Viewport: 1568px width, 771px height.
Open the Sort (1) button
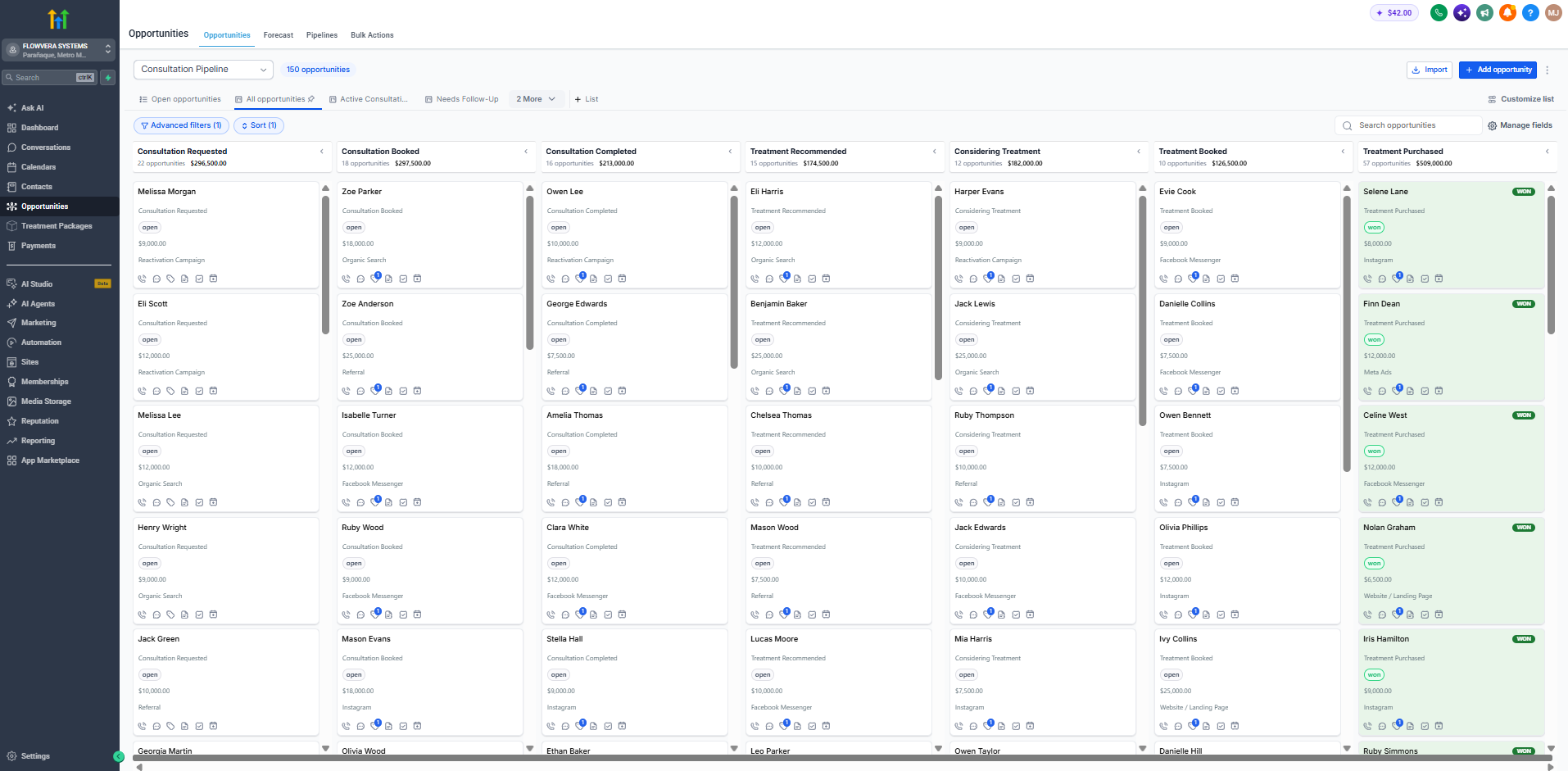tap(259, 125)
